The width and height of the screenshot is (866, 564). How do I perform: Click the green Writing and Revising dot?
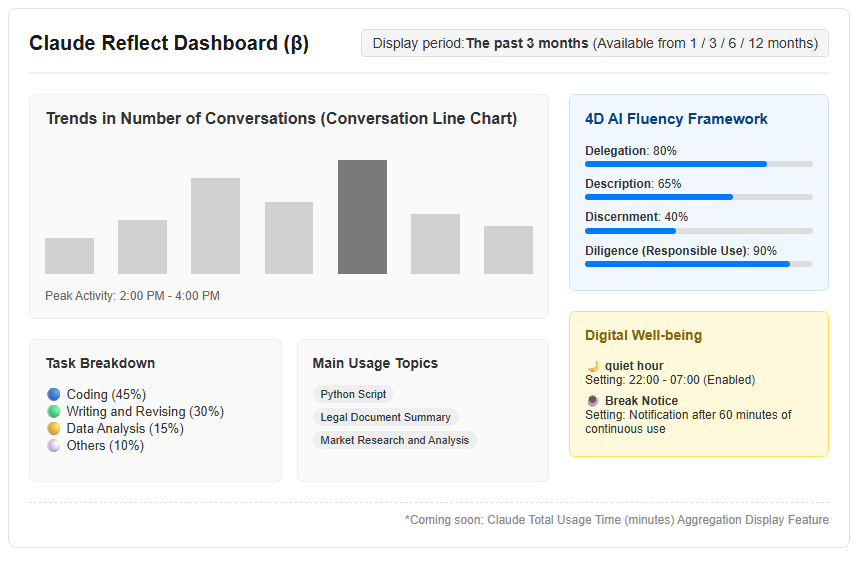coord(54,412)
